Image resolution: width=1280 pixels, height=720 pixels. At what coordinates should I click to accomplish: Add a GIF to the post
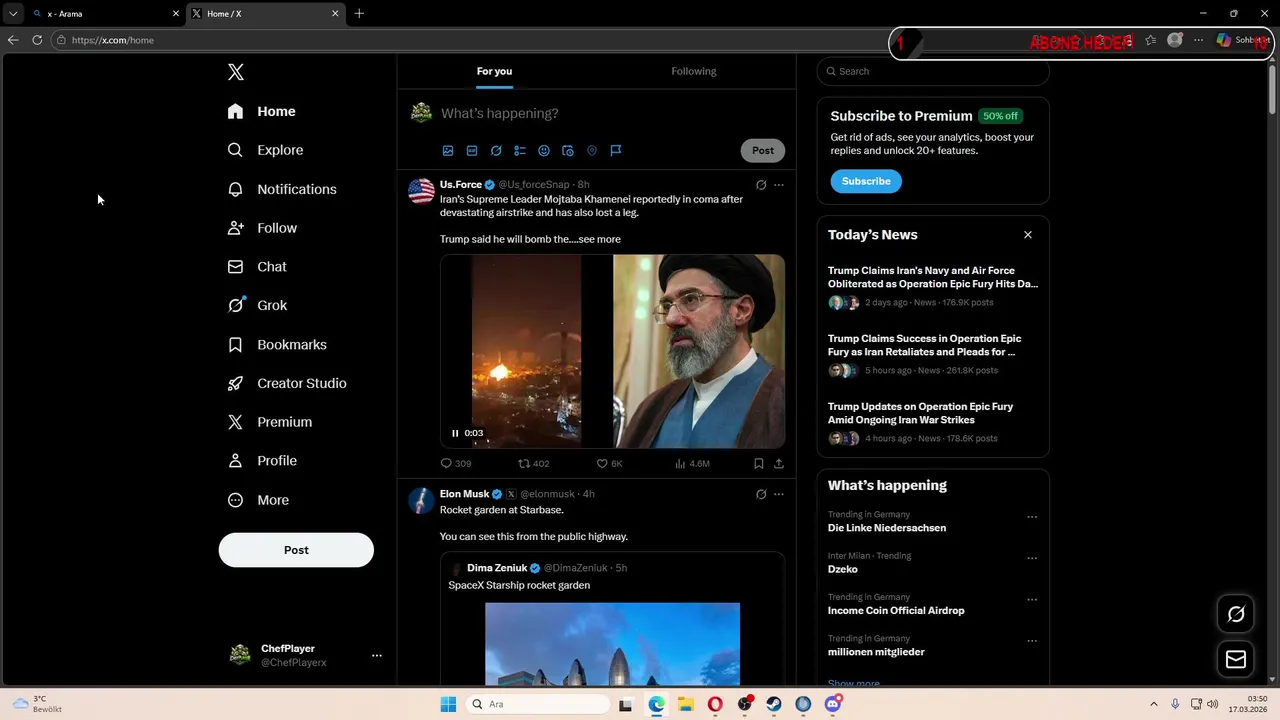pyautogui.click(x=472, y=151)
